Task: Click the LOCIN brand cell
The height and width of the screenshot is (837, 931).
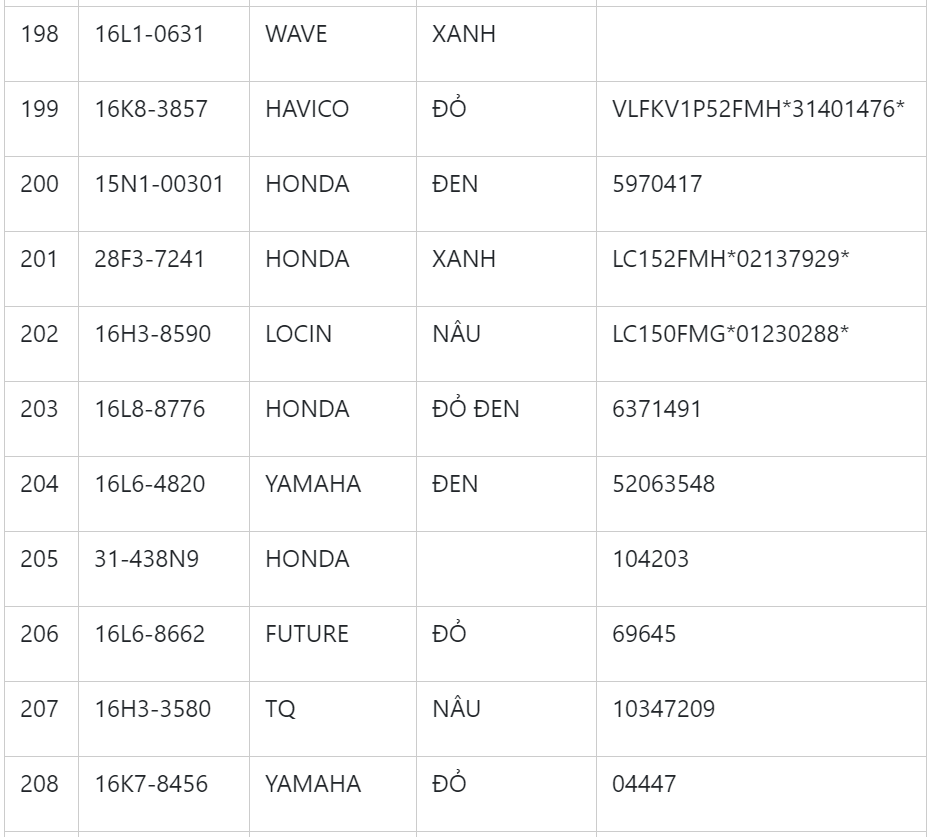Action: click(x=298, y=335)
